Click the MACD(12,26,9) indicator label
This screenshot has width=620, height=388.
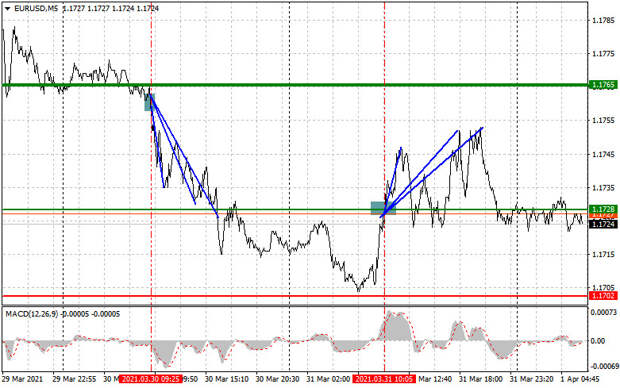coord(32,314)
